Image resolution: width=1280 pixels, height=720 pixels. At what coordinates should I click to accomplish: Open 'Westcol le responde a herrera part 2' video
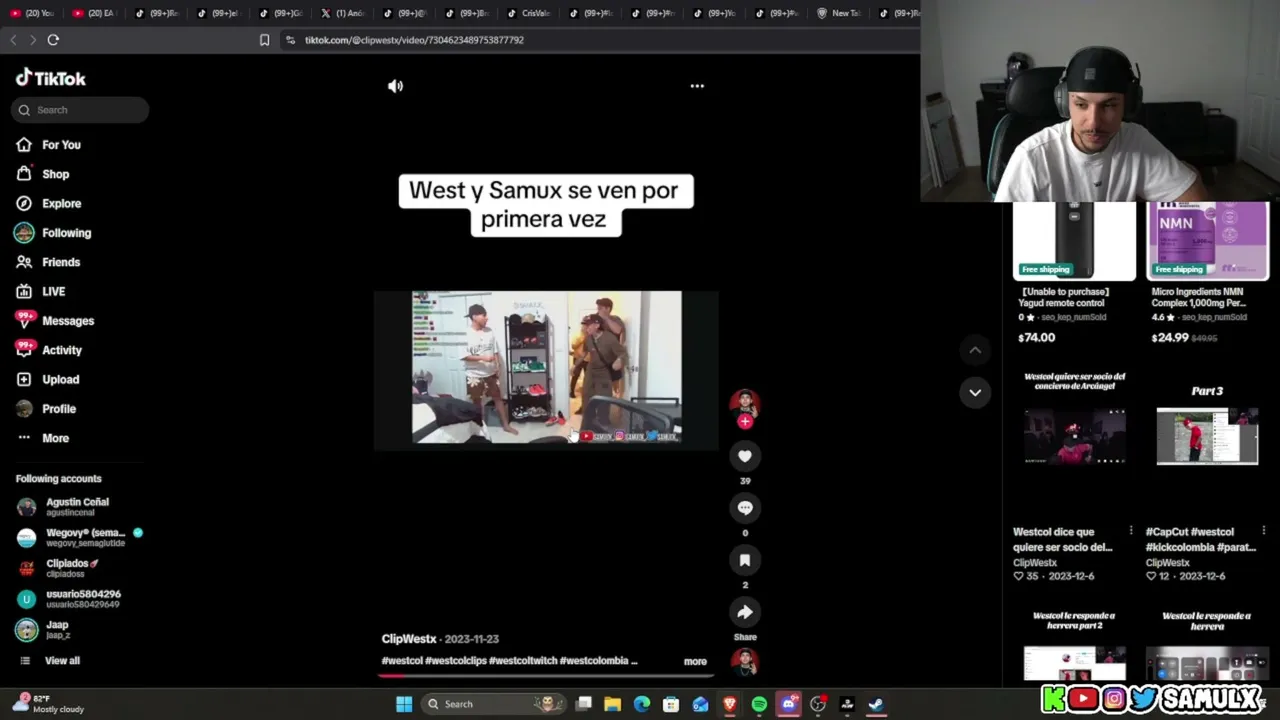point(1074,646)
